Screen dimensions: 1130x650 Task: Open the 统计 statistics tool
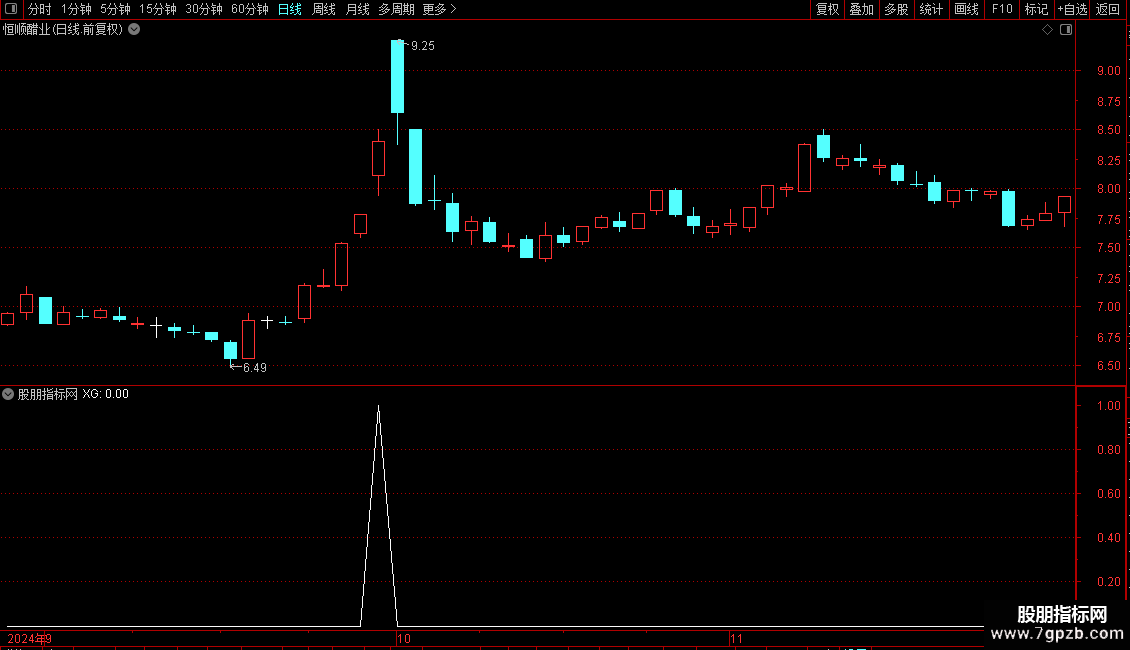pyautogui.click(x=931, y=9)
